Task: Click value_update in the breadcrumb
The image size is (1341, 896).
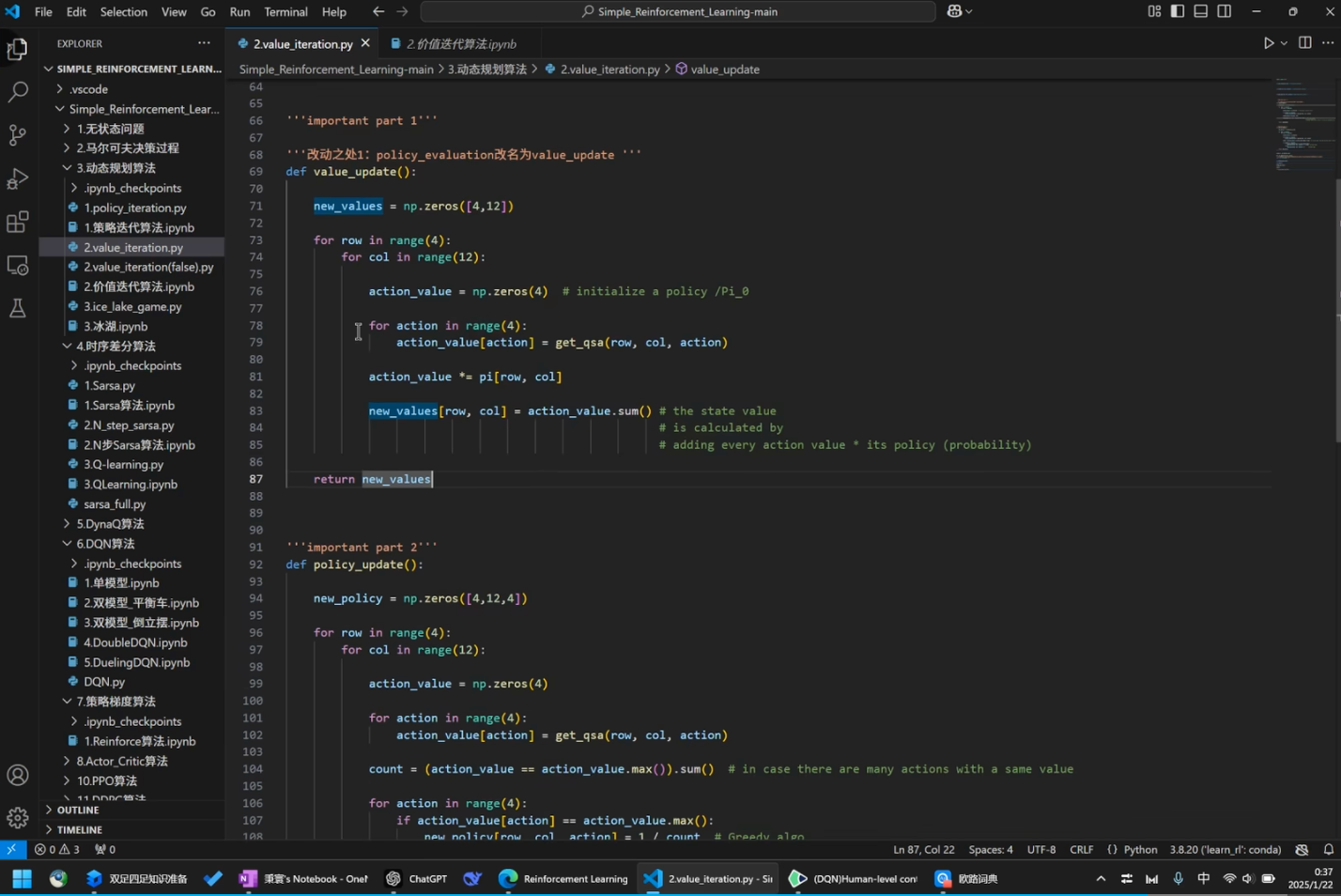Action: point(725,70)
